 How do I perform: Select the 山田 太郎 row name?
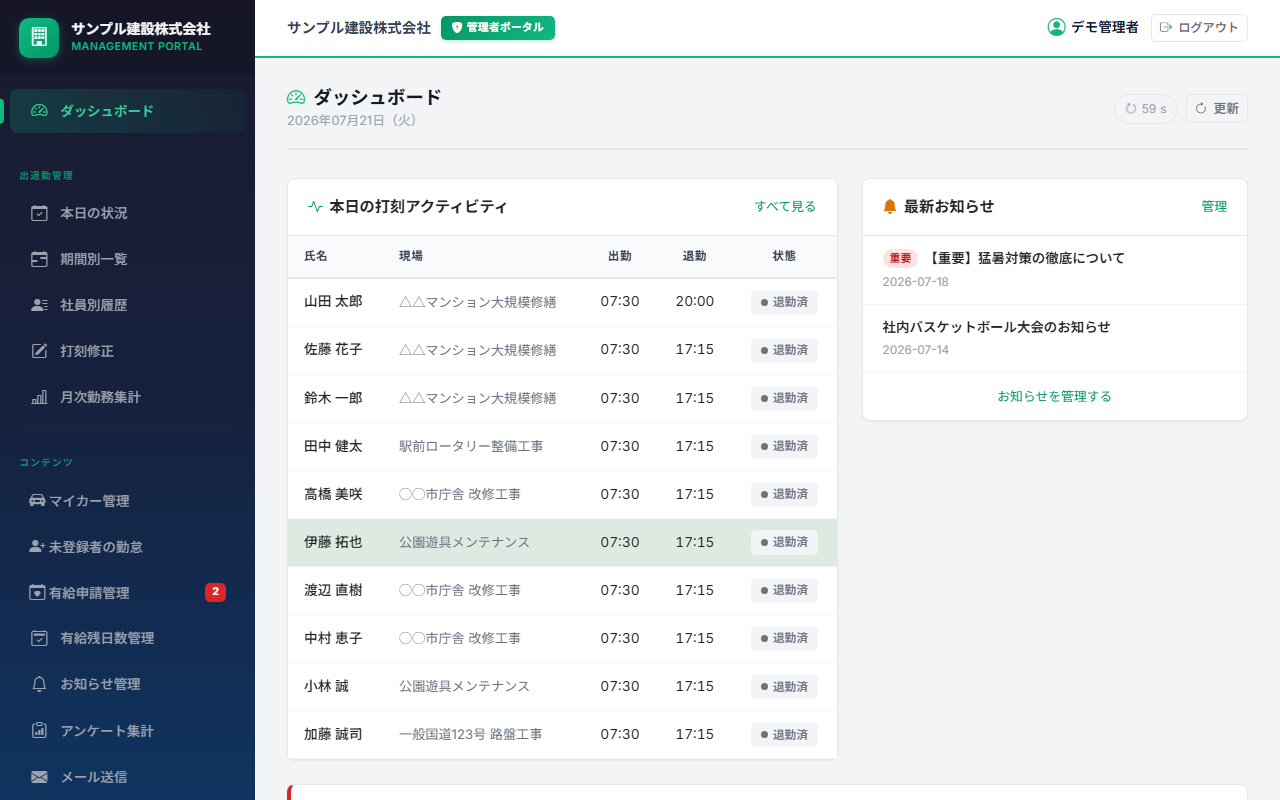point(333,301)
